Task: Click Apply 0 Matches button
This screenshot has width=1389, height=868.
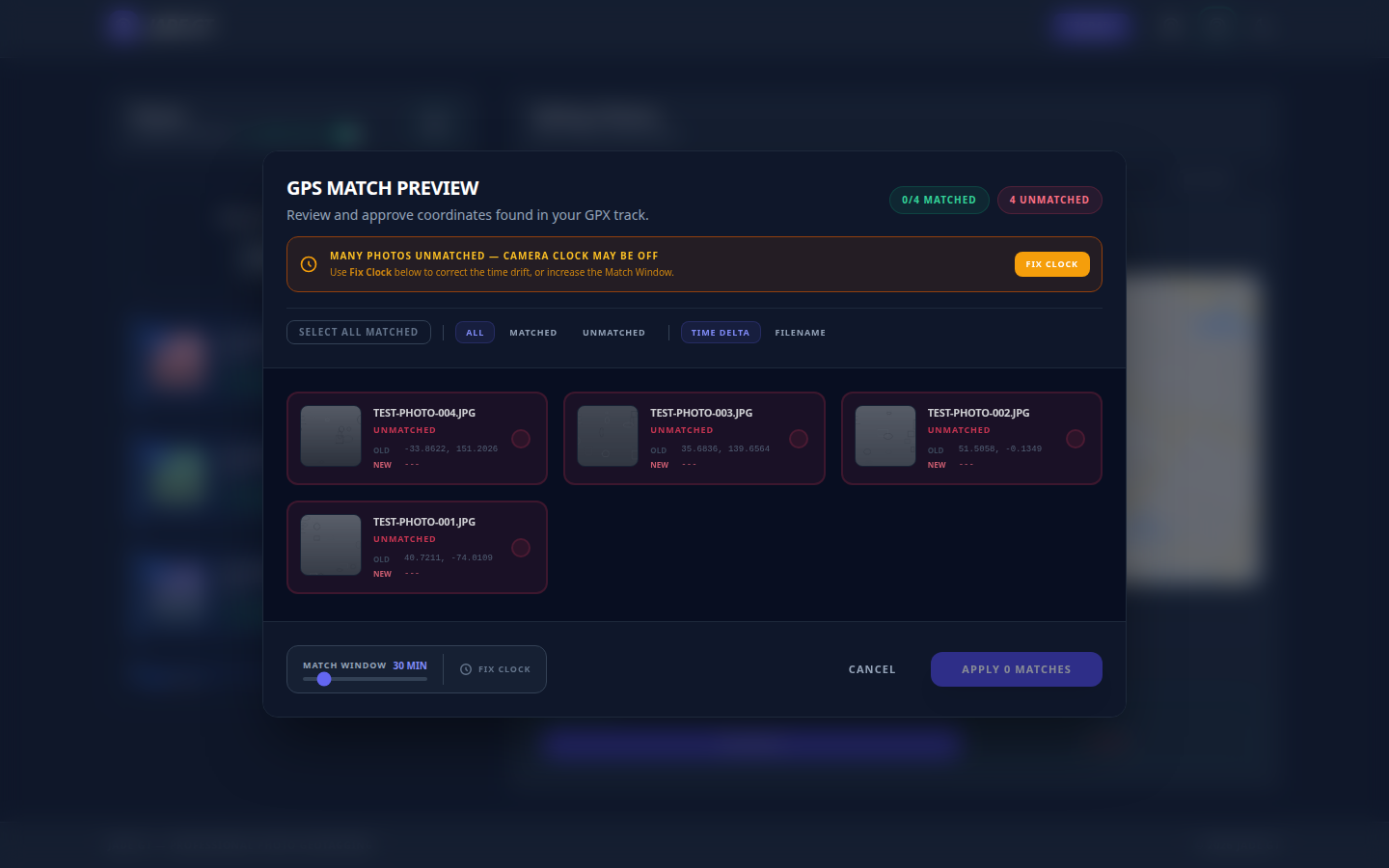Action: click(1016, 669)
